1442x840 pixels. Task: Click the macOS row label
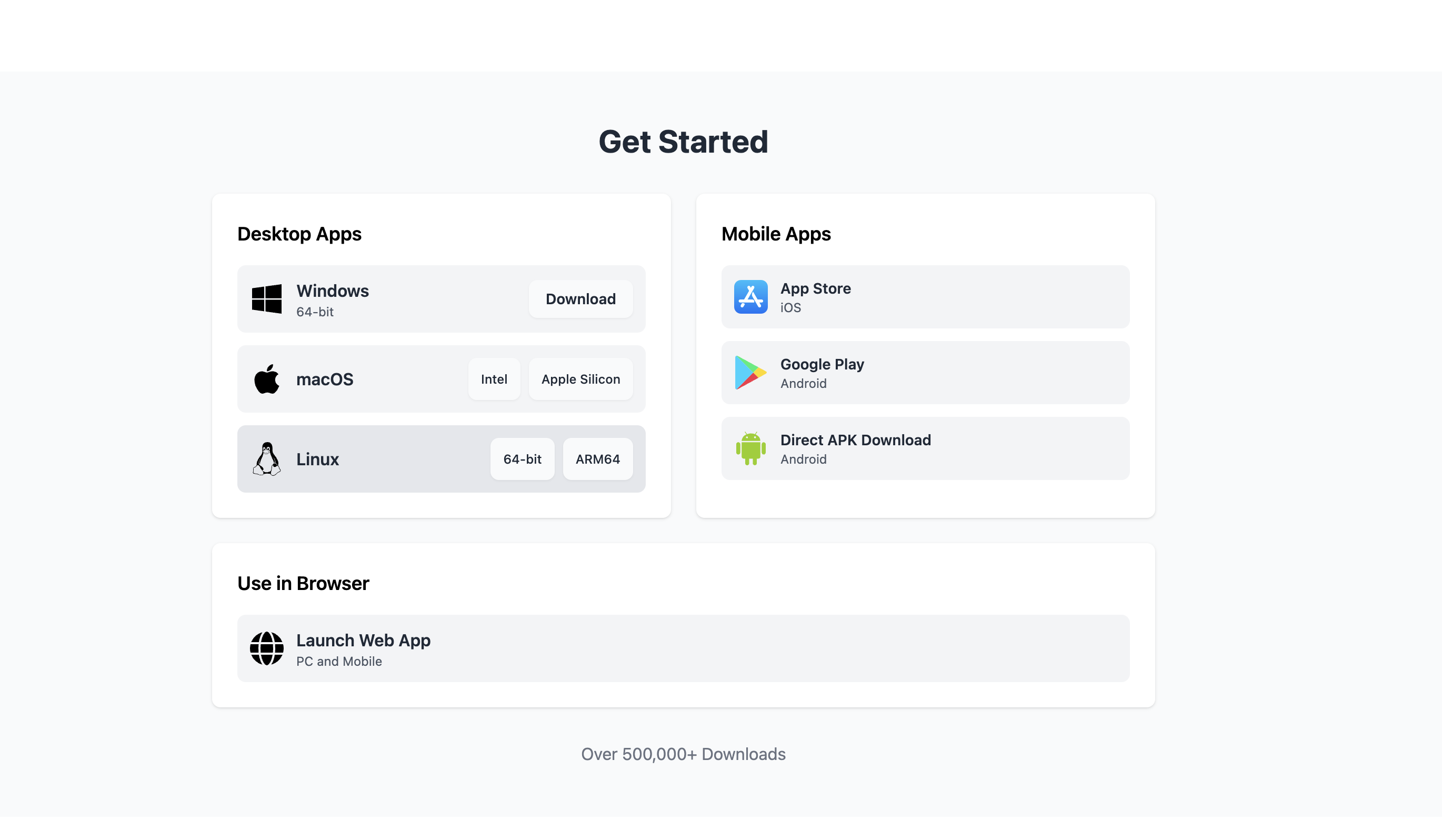(324, 379)
